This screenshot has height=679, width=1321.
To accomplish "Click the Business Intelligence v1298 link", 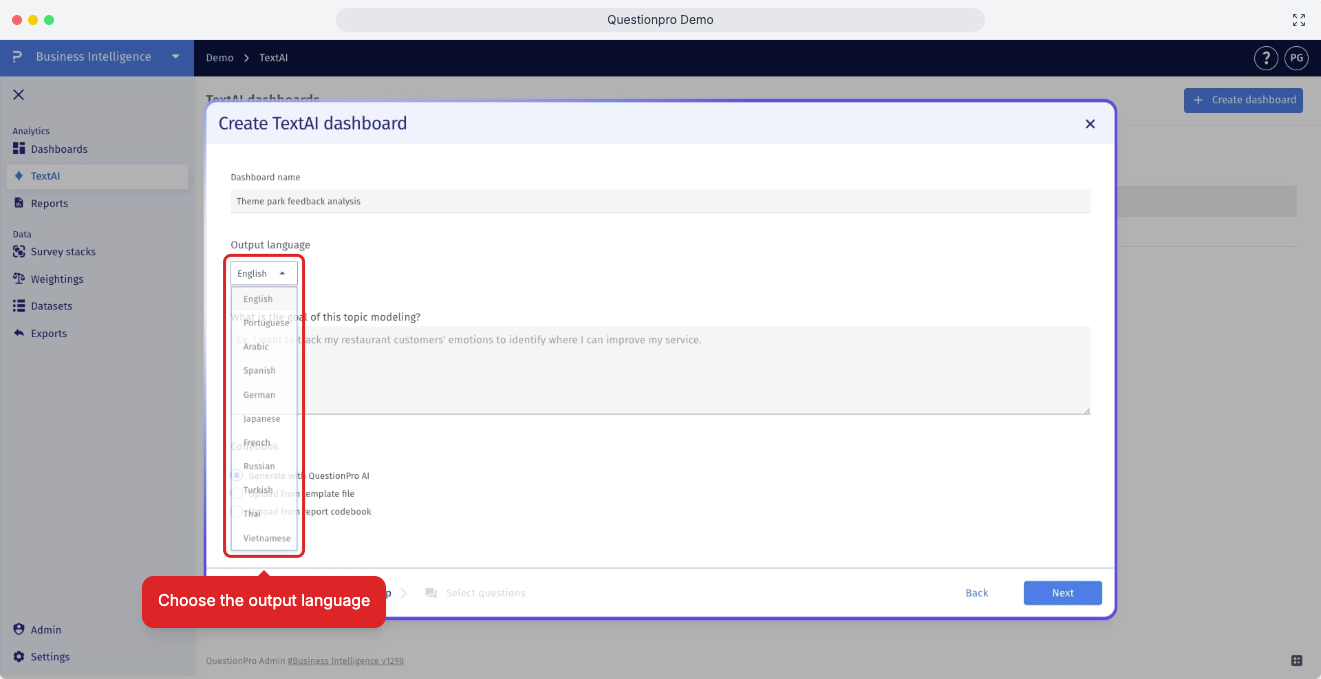I will pyautogui.click(x=345, y=661).
